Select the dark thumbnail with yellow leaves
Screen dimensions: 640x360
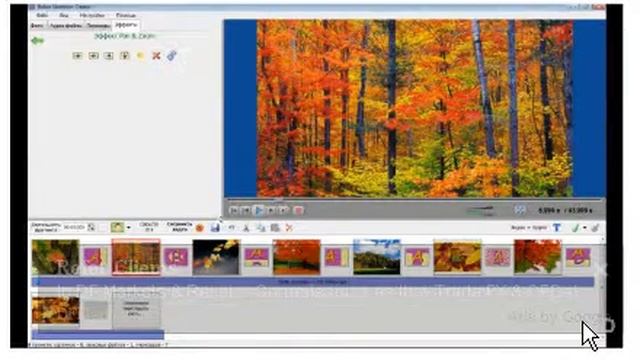coord(216,257)
